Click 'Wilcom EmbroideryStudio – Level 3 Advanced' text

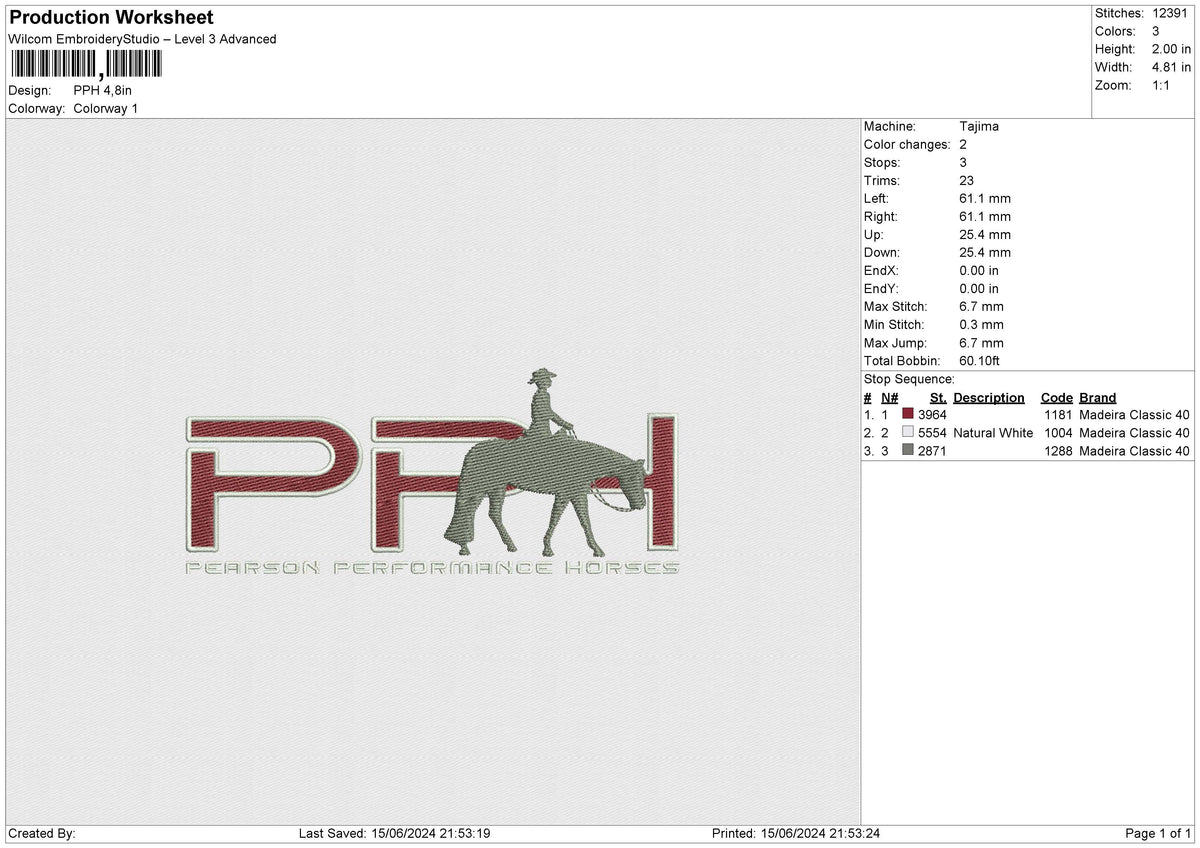tap(142, 39)
